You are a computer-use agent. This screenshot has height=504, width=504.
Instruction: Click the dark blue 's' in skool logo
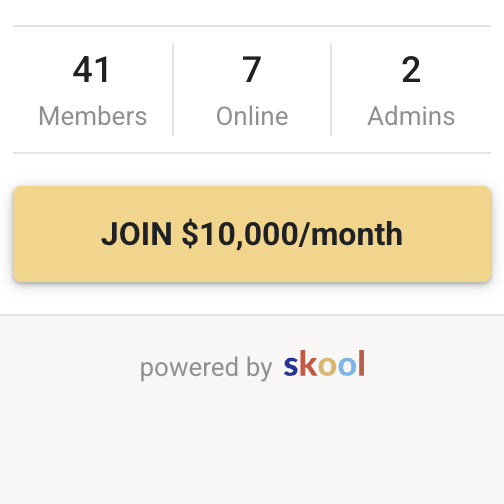[x=290, y=366]
